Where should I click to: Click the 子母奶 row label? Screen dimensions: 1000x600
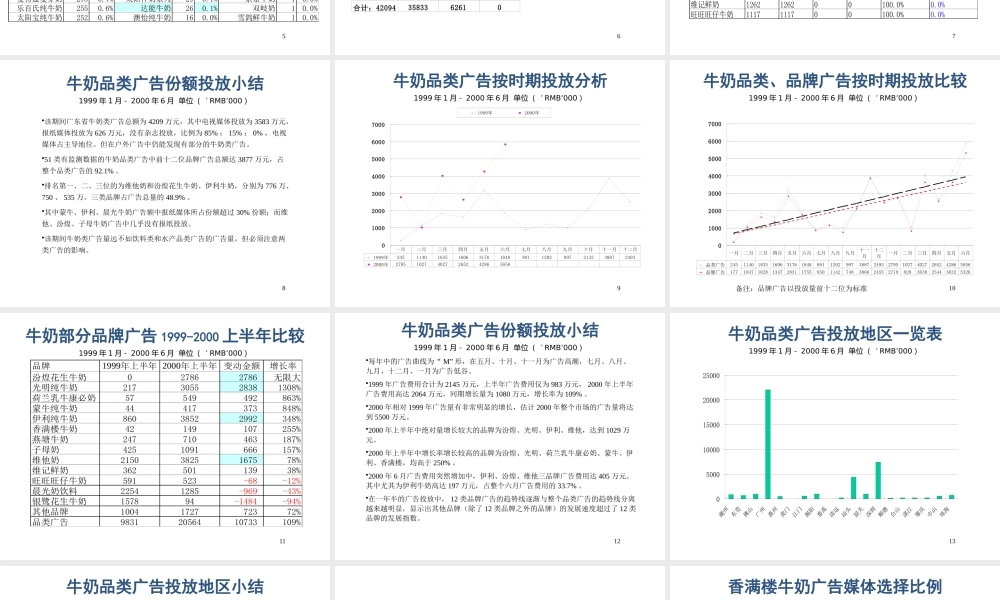(x=46, y=450)
